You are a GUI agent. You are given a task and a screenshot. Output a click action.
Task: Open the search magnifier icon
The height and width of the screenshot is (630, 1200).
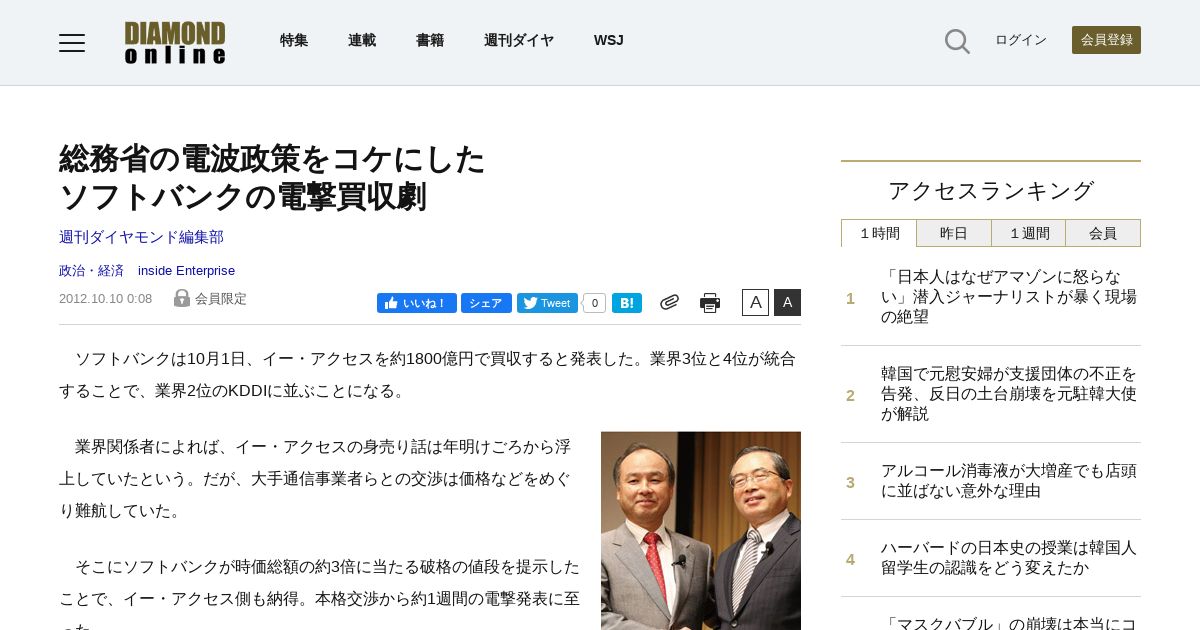pyautogui.click(x=957, y=41)
